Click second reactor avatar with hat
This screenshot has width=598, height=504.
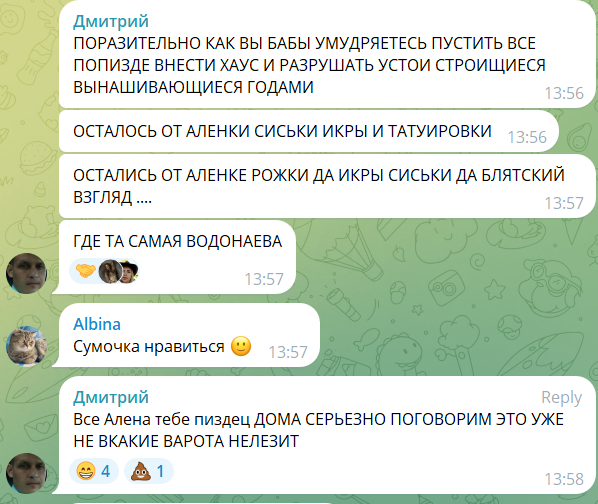click(129, 271)
